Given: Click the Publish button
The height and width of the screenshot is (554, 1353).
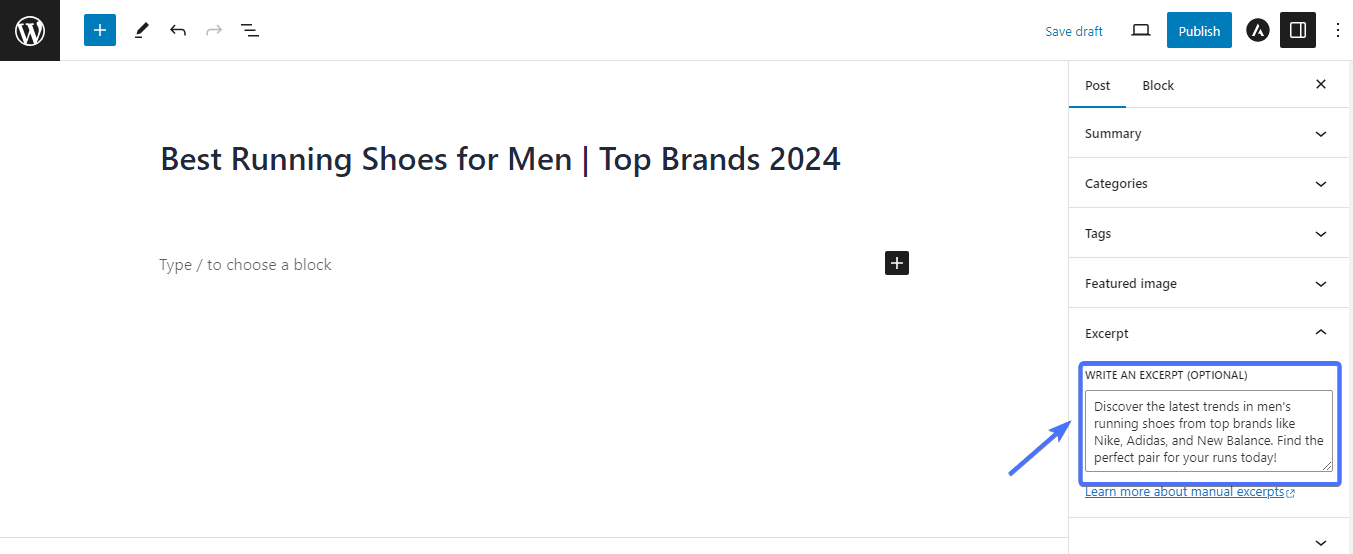Looking at the screenshot, I should (x=1199, y=31).
